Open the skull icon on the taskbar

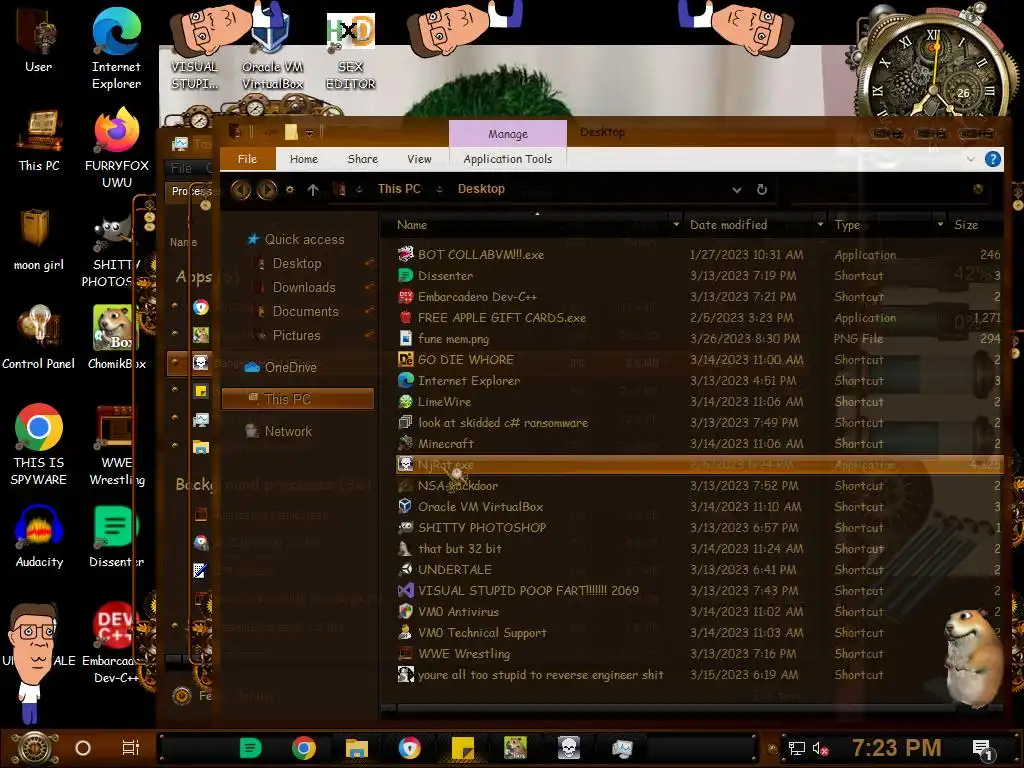pyautogui.click(x=568, y=748)
